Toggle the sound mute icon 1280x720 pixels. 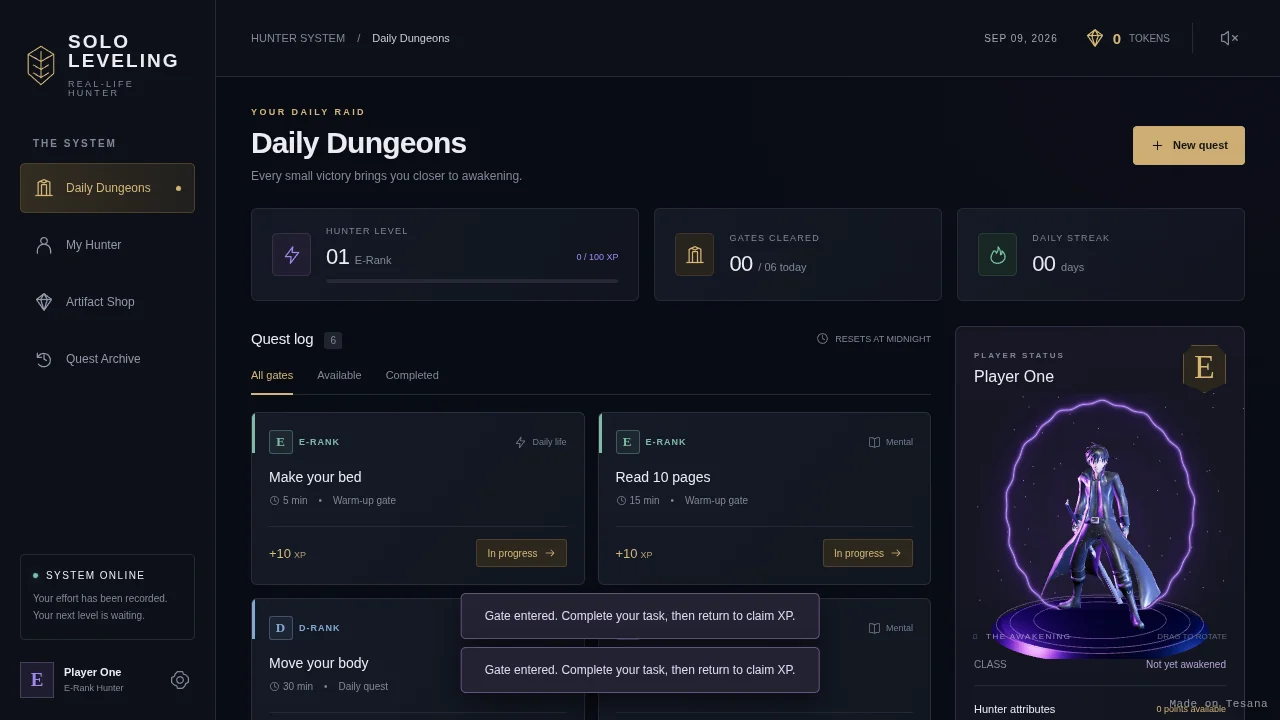coord(1229,38)
